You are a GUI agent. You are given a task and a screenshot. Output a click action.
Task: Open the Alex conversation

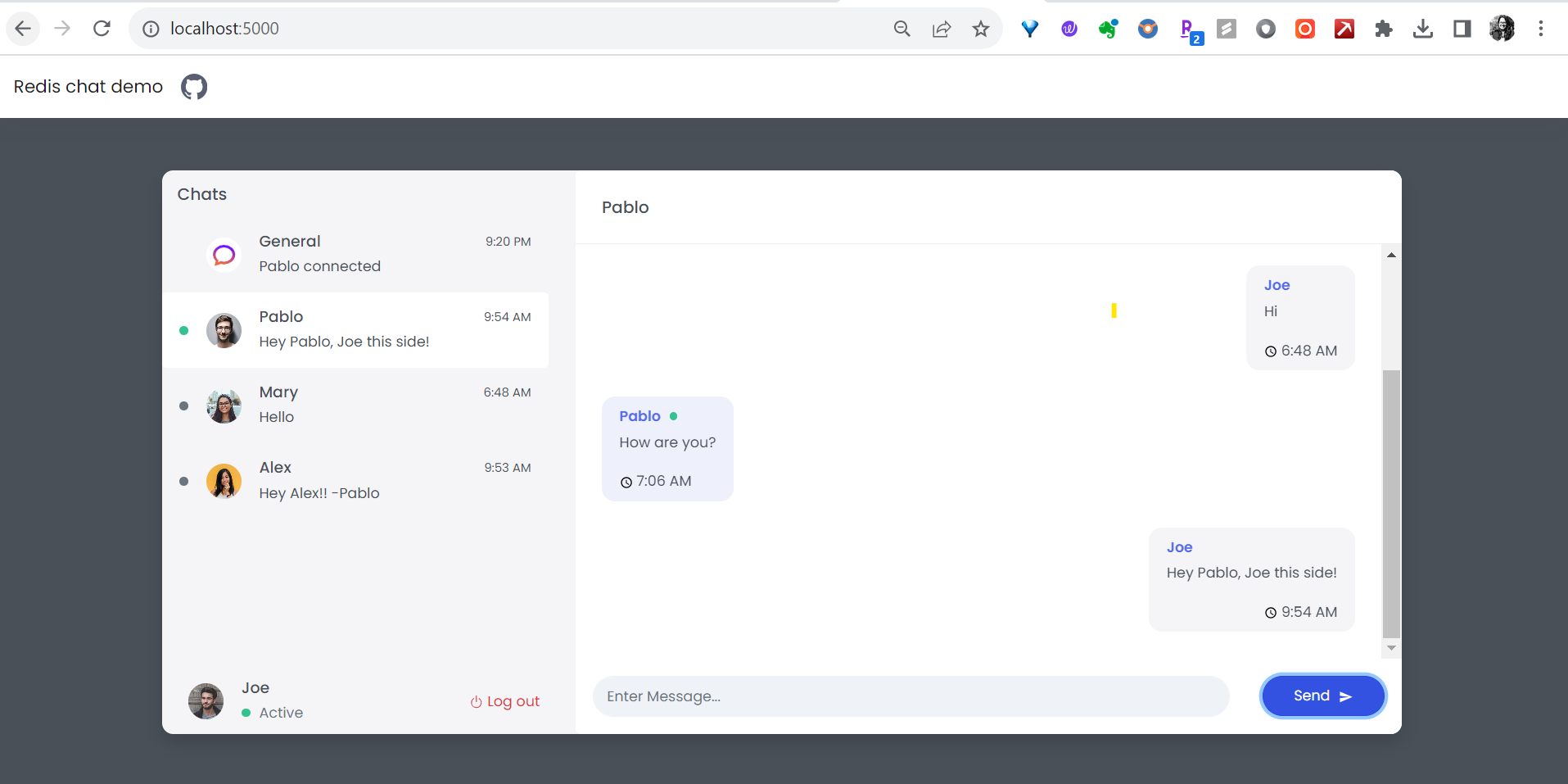(x=355, y=481)
